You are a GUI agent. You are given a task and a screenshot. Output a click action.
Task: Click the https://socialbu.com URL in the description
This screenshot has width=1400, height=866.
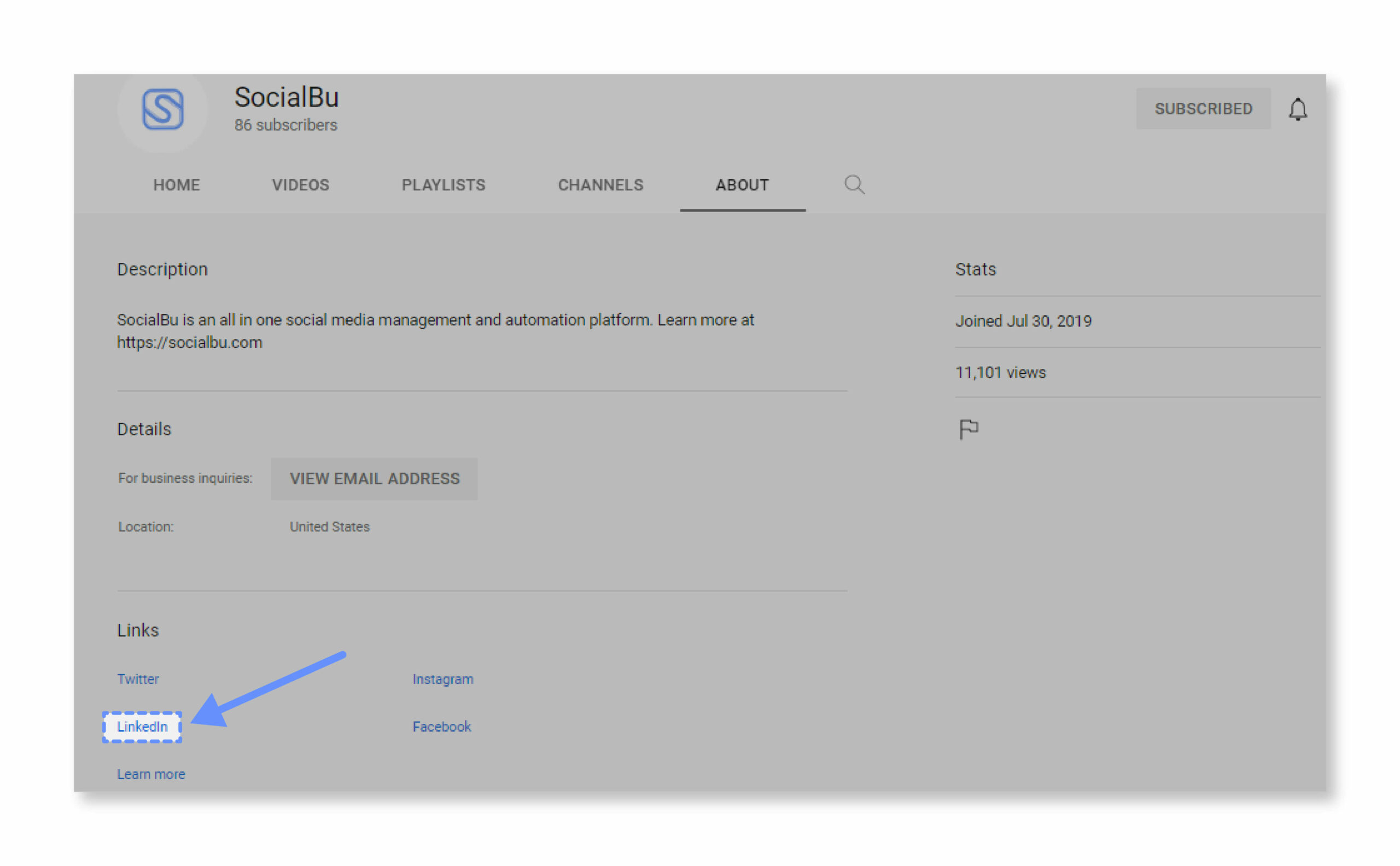190,342
